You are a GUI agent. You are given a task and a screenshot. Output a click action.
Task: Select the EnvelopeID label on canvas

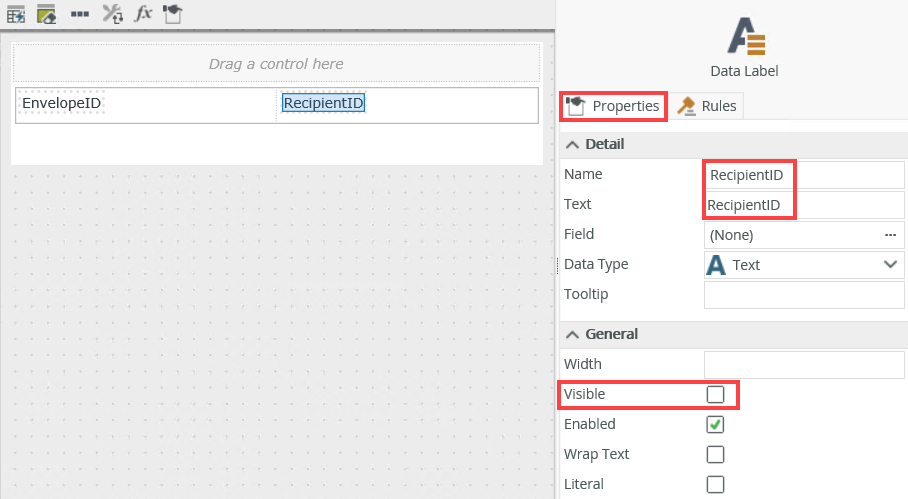(x=63, y=103)
